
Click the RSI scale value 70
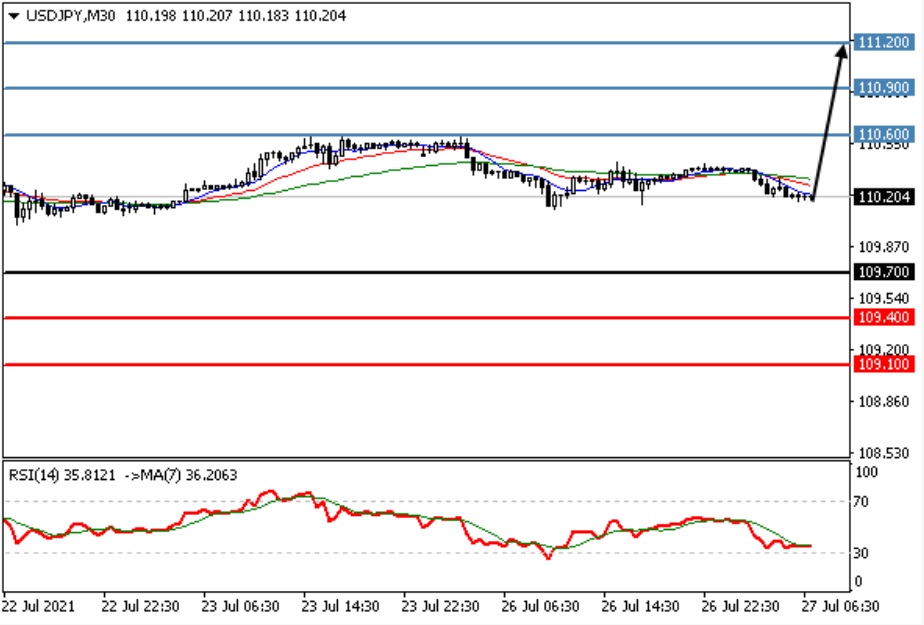pyautogui.click(x=862, y=502)
